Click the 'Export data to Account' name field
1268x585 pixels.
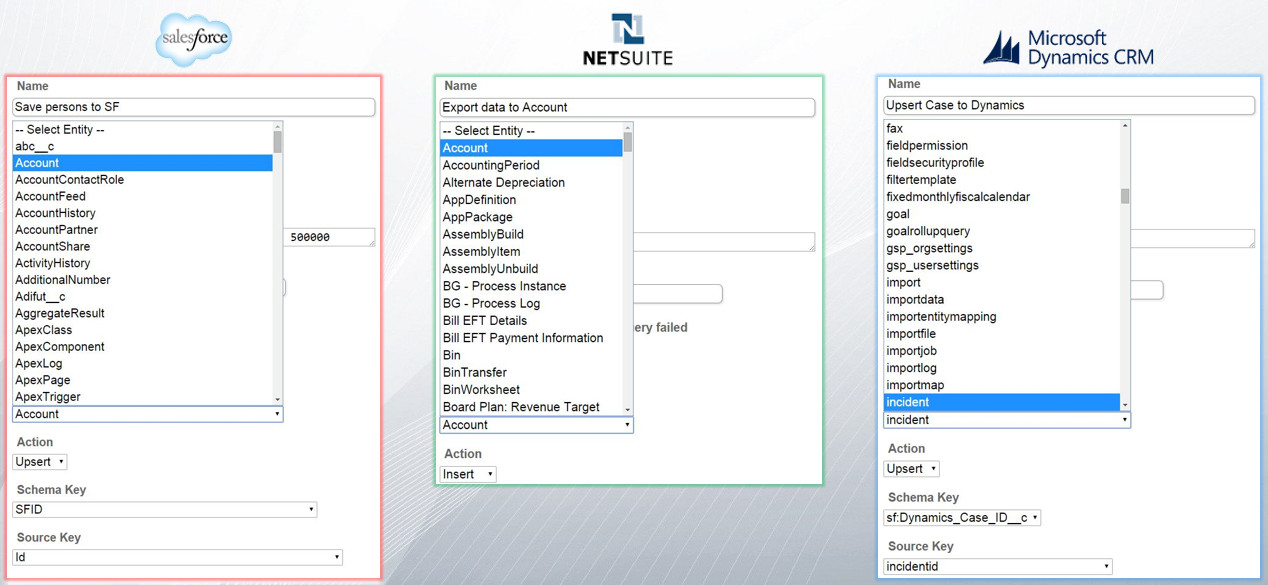[627, 107]
